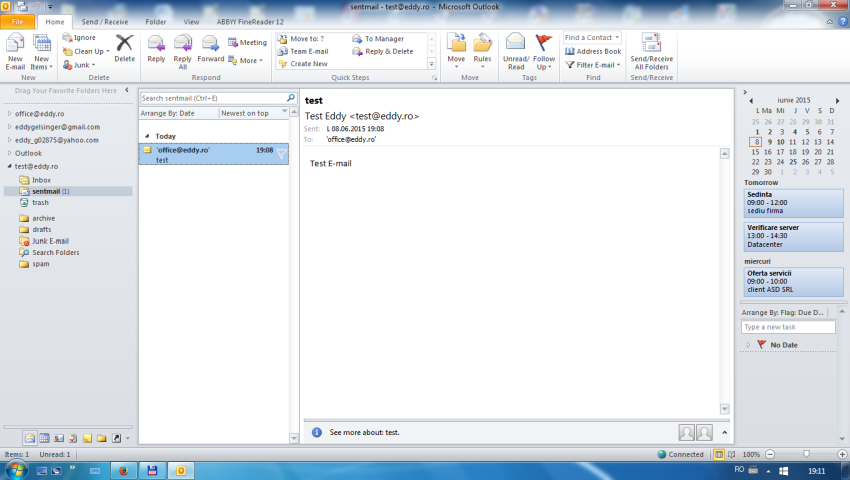This screenshot has height=480, width=850.
Task: Switch to the Send / Receive tab
Action: tap(105, 22)
